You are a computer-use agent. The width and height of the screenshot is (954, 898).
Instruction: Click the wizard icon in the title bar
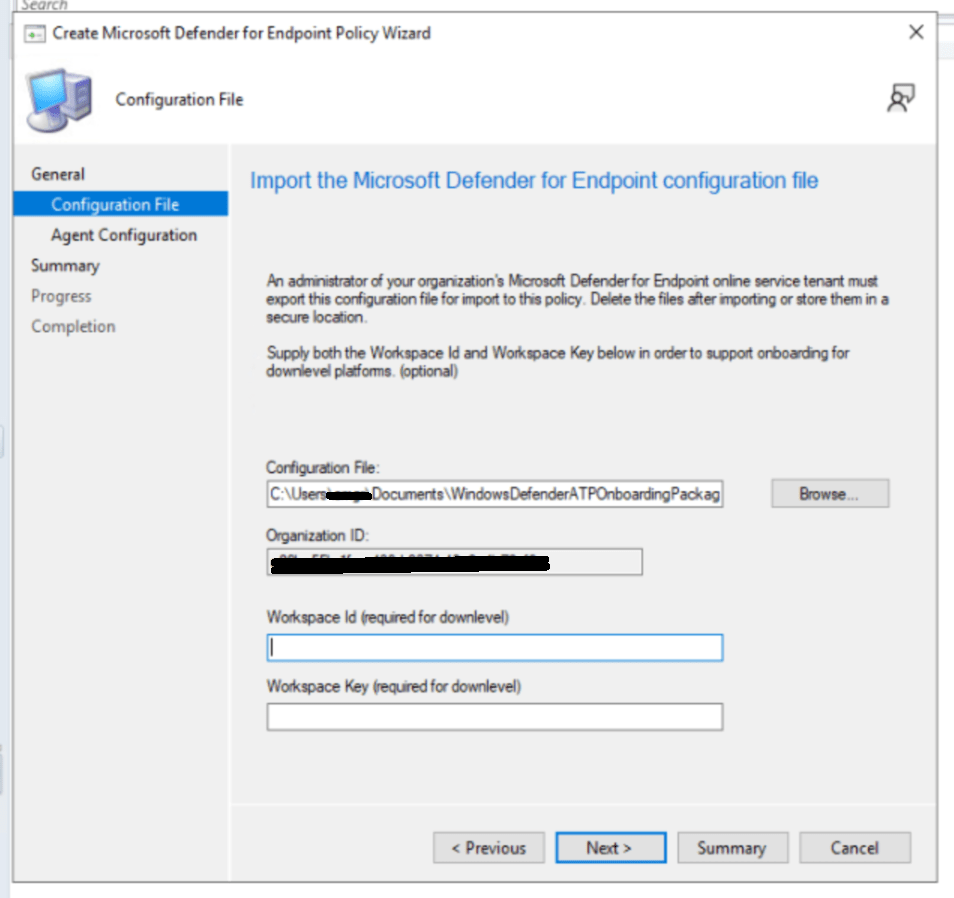(35, 33)
